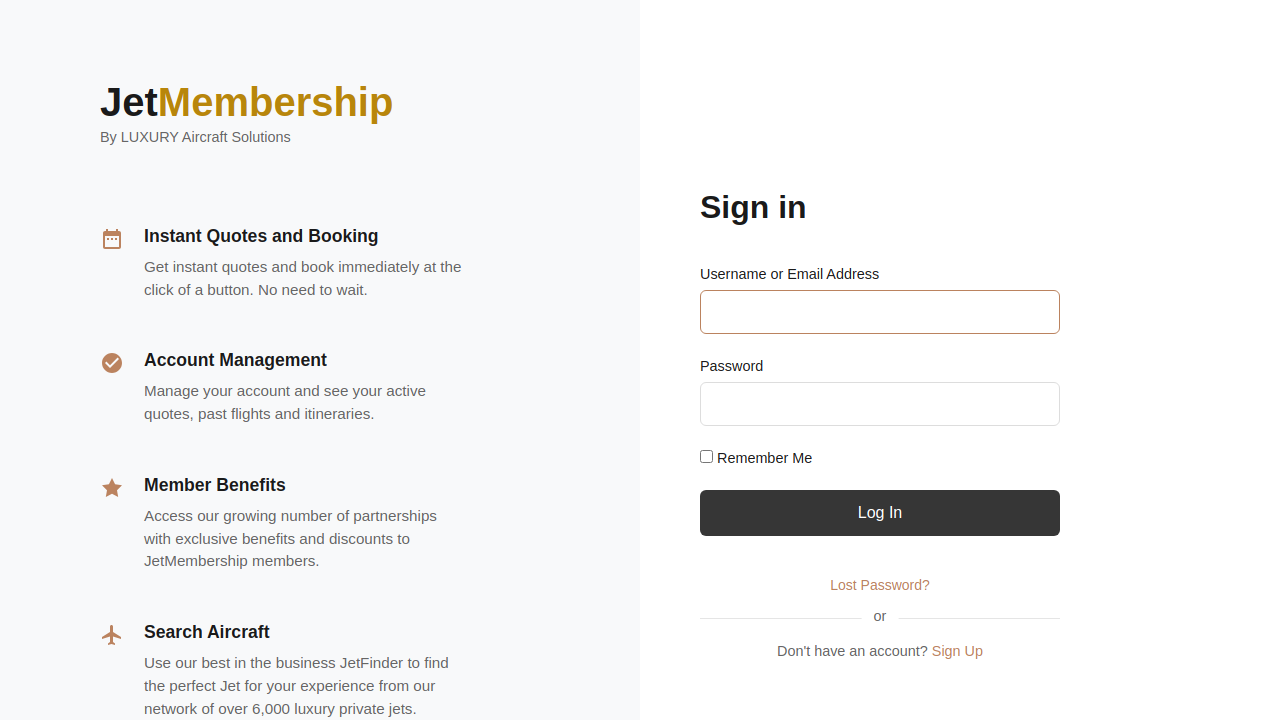Click the Password field label

point(731,366)
